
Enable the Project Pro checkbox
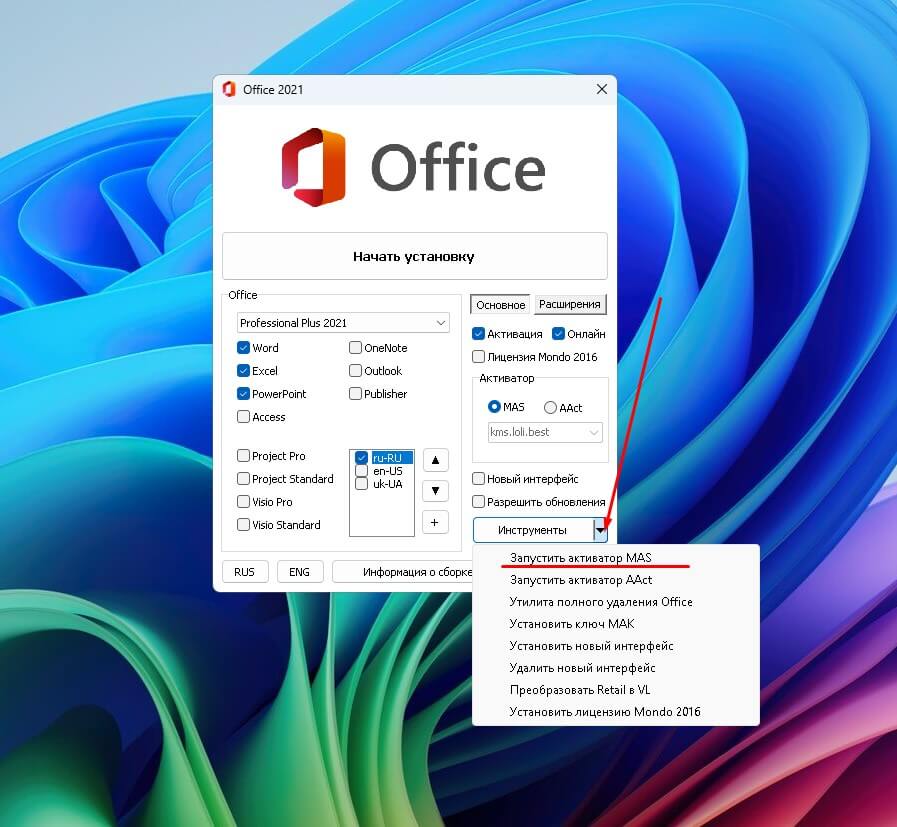pos(243,455)
